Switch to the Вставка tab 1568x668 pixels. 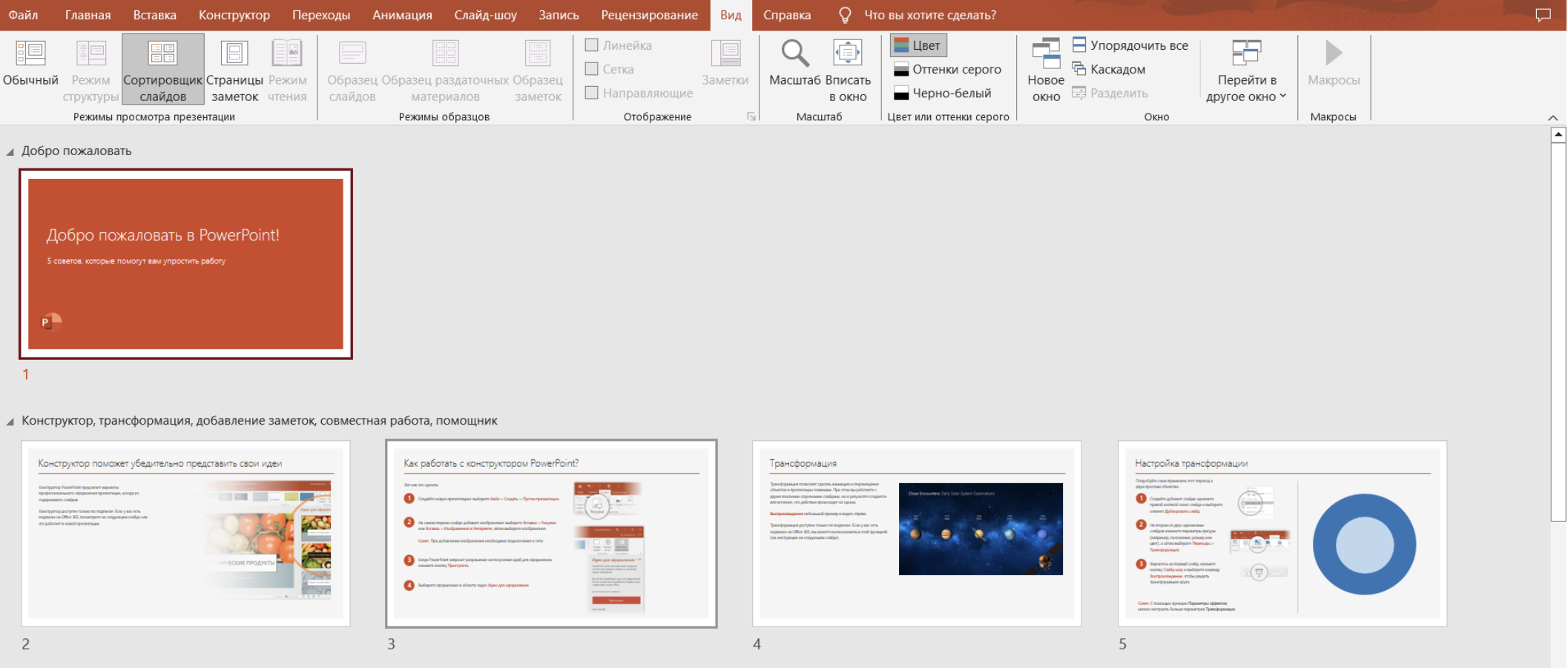coord(154,15)
